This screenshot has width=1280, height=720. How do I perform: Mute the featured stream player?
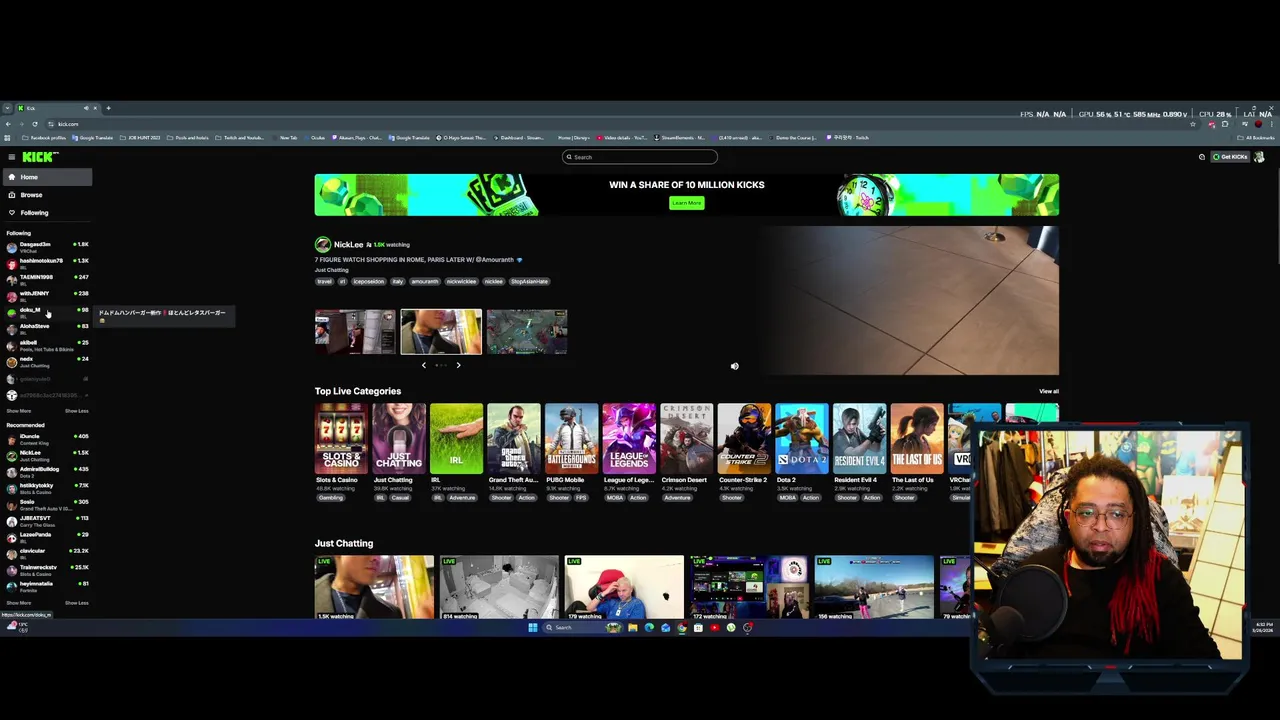coord(734,366)
